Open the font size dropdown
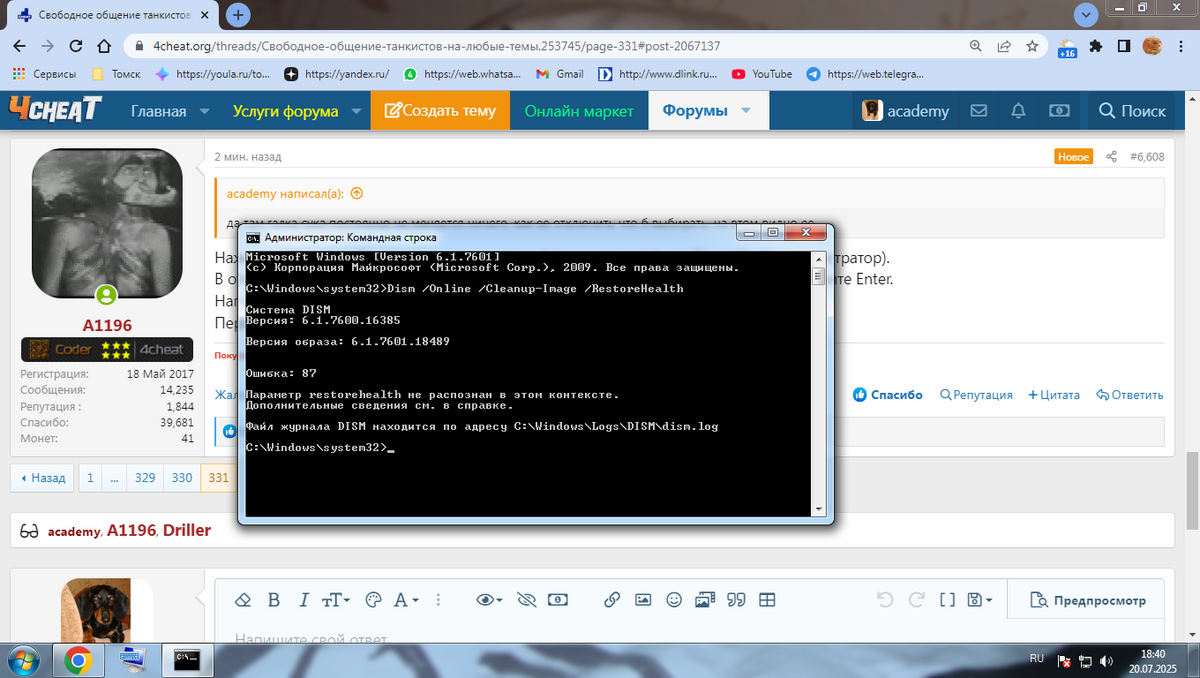The image size is (1200, 678). 335,600
